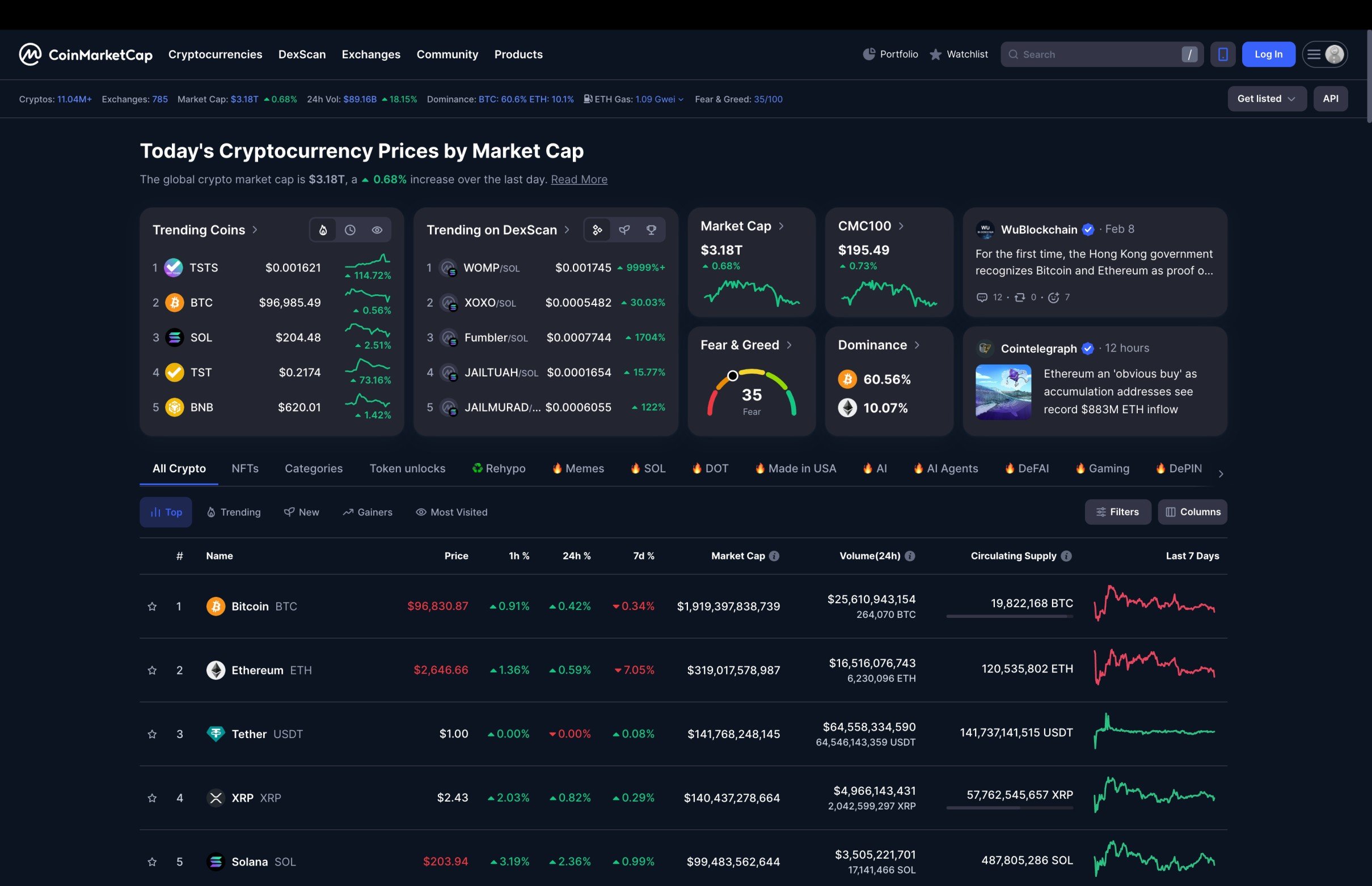1372x886 pixels.
Task: Click the BTC icon in Trending Coins
Action: (x=174, y=303)
